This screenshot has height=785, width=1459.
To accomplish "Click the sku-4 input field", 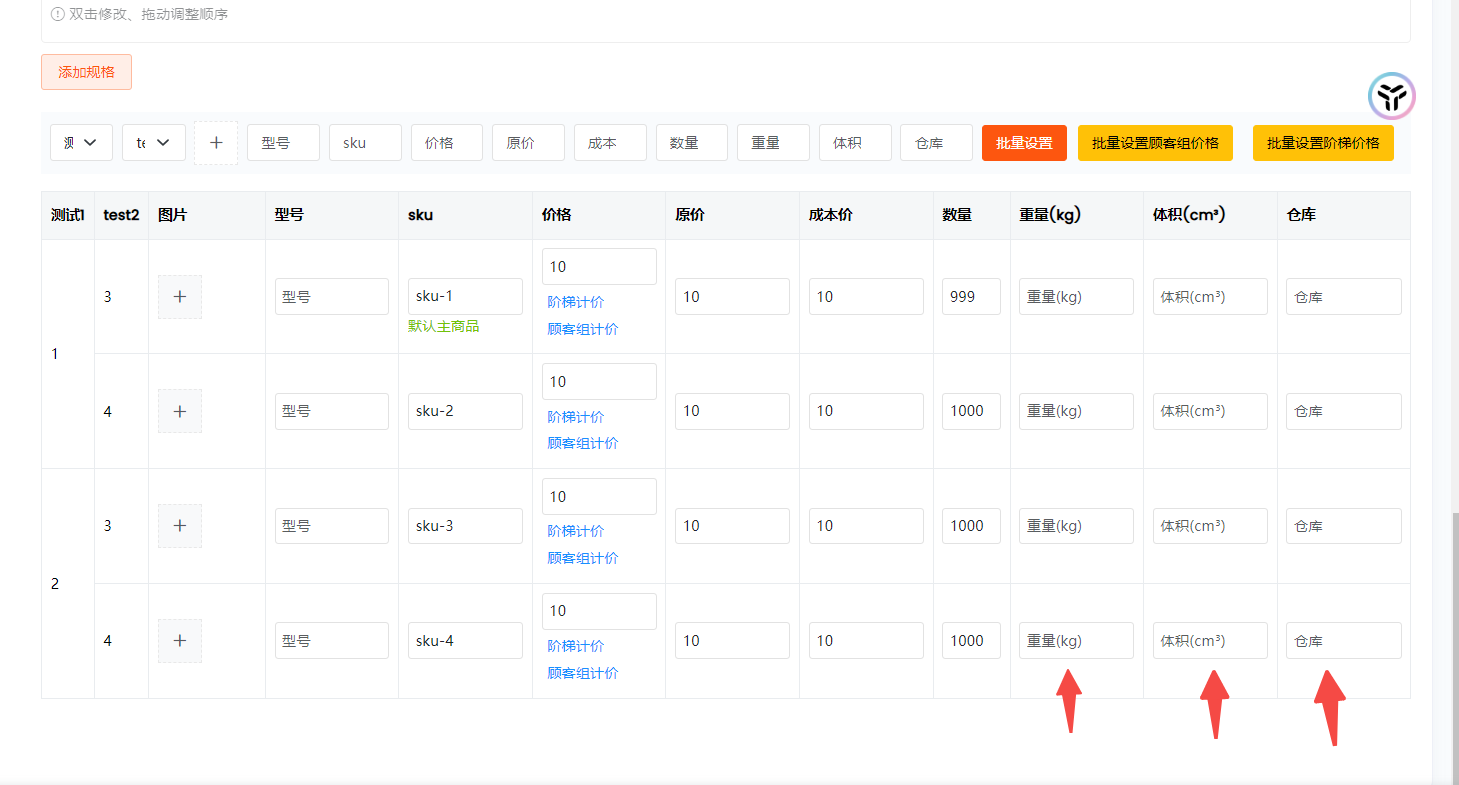I will click(465, 641).
